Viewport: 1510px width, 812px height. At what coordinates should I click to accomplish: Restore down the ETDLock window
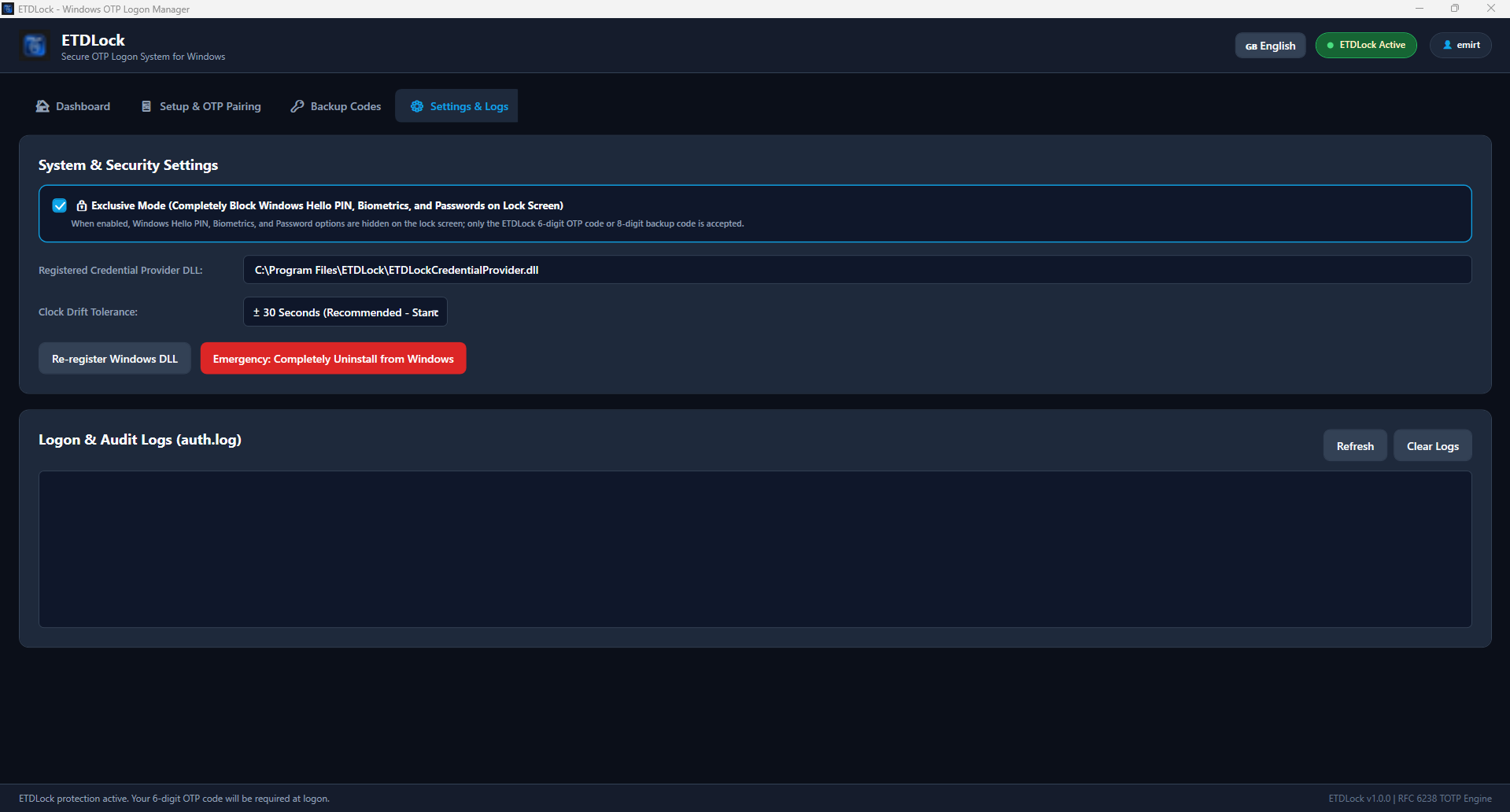pos(1455,9)
